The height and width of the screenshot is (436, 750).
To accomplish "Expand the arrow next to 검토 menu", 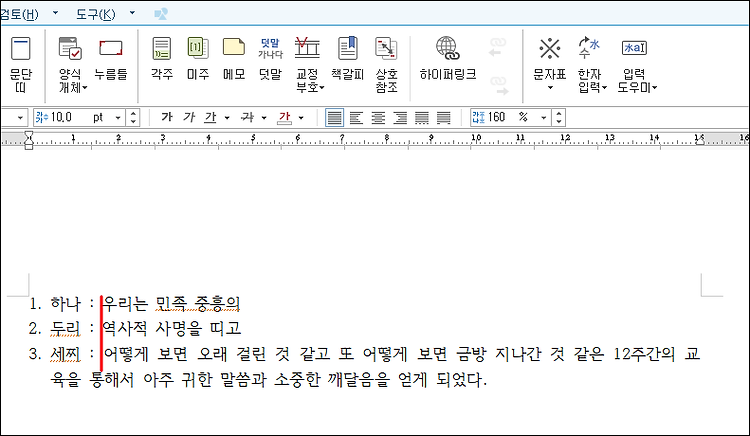I will click(x=55, y=13).
